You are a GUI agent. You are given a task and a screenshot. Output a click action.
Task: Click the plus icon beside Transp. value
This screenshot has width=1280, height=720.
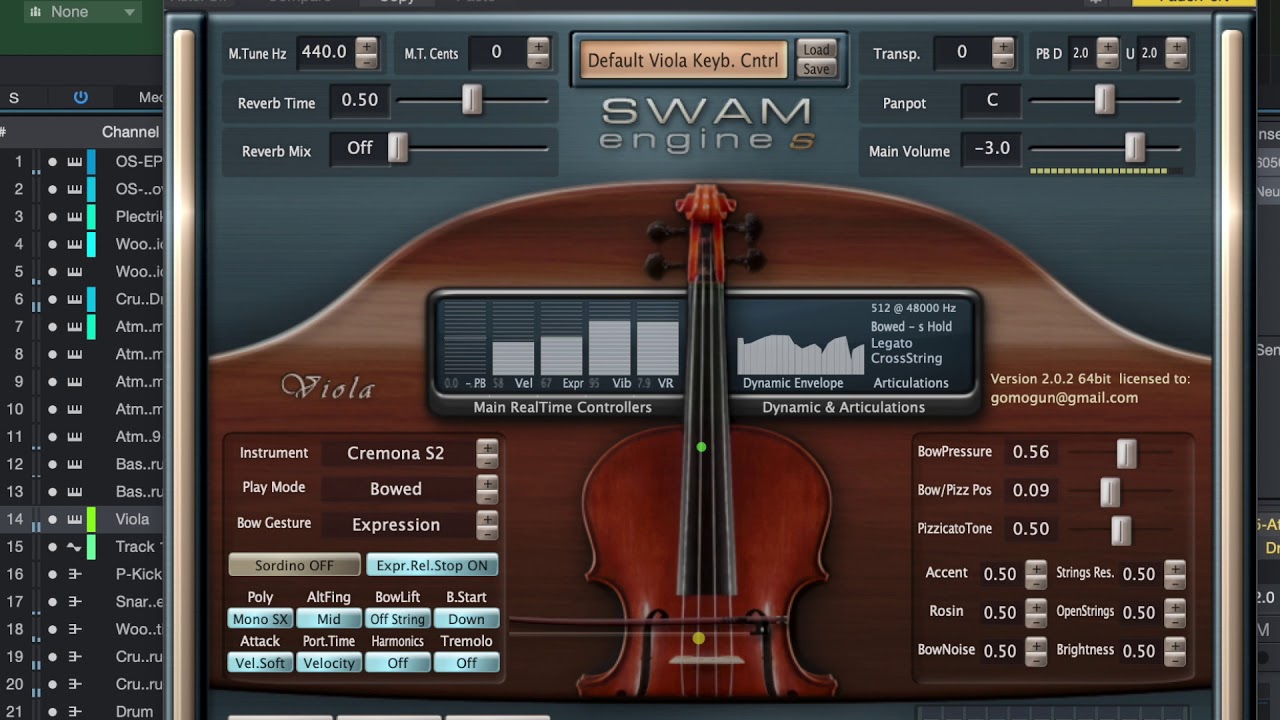(x=1003, y=46)
